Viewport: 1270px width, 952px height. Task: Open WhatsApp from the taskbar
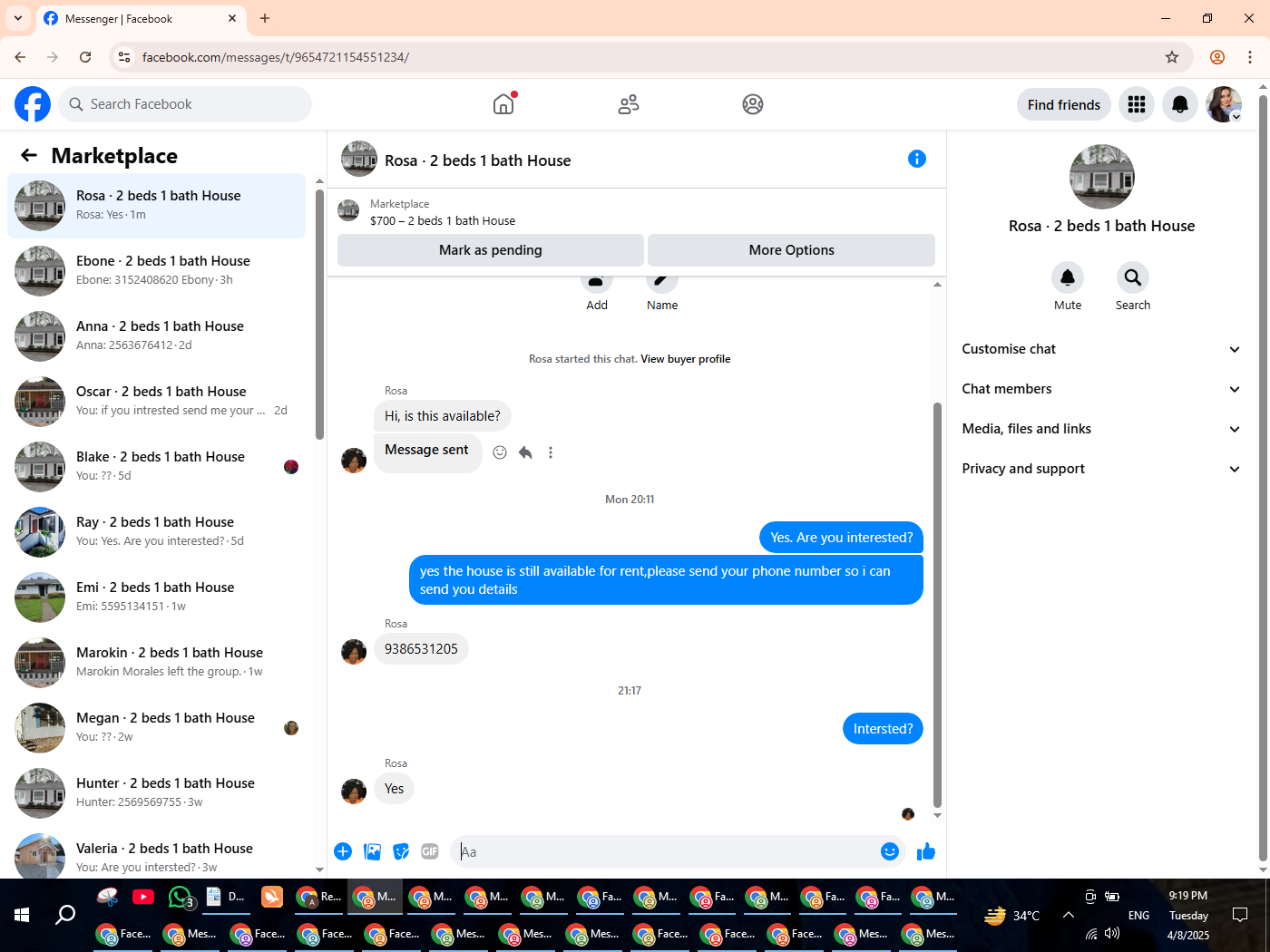click(181, 897)
